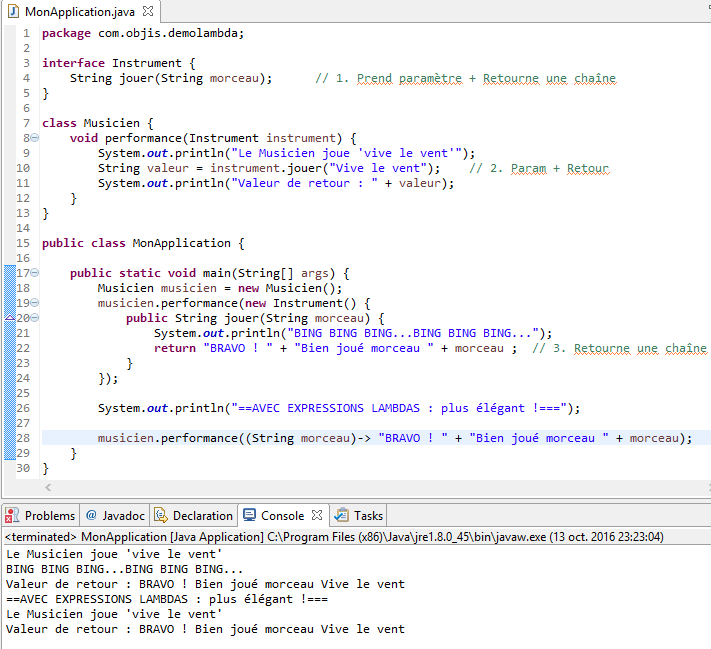The image size is (711, 649).
Task: Close the Console view tab
Action: click(x=317, y=516)
